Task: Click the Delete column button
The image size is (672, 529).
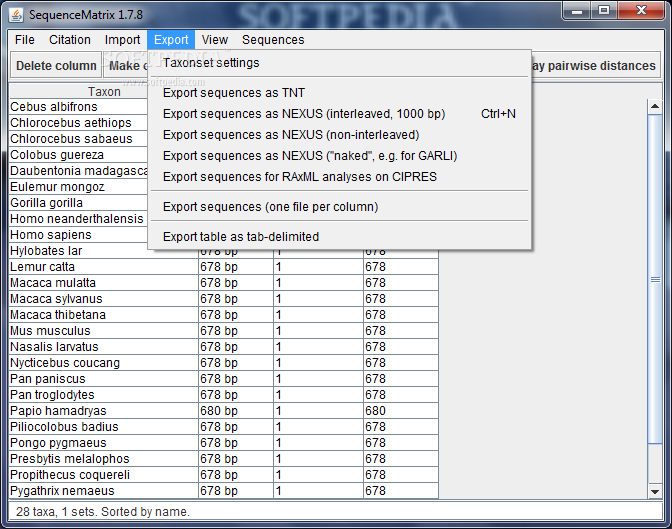Action: [x=56, y=66]
